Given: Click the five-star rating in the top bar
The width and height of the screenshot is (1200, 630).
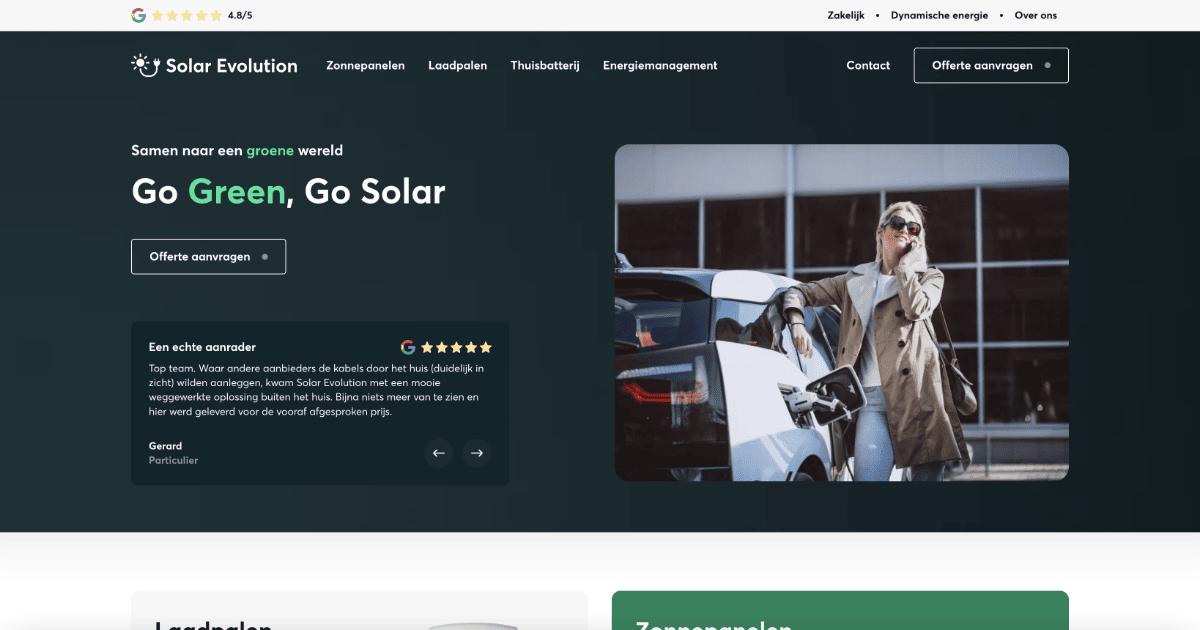Looking at the screenshot, I should (x=184, y=15).
